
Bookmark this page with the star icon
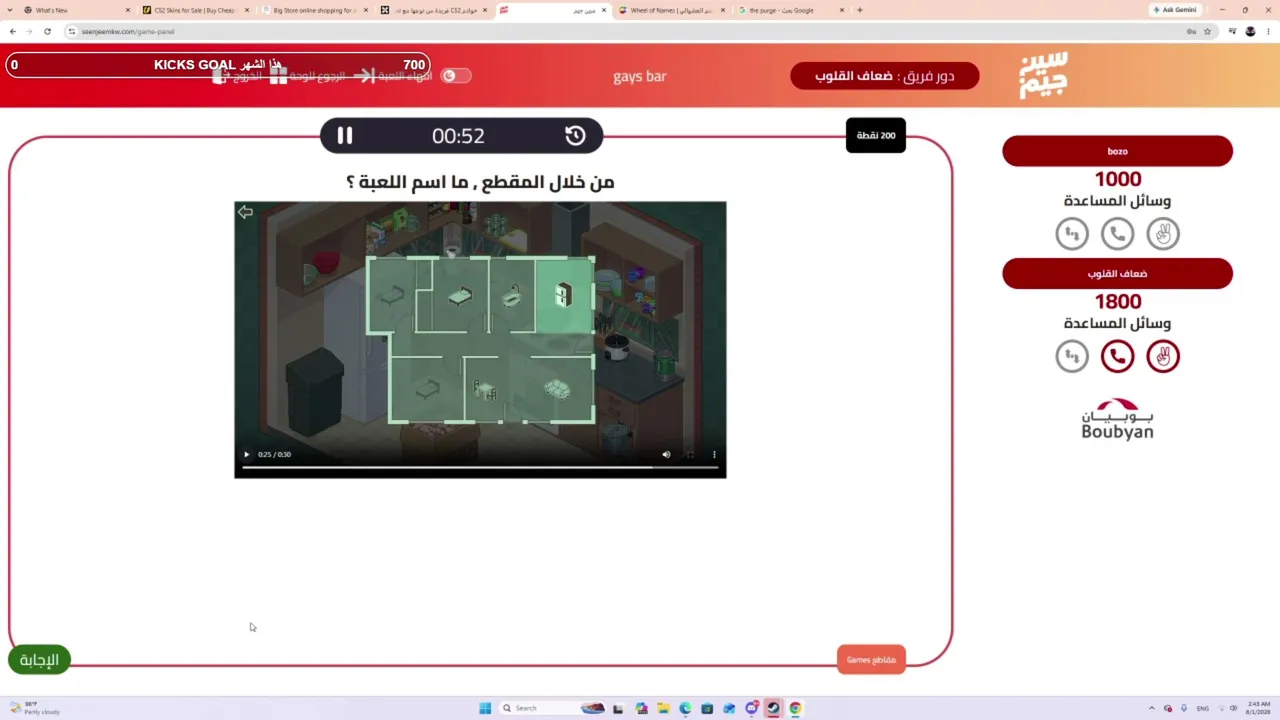pos(1207,31)
